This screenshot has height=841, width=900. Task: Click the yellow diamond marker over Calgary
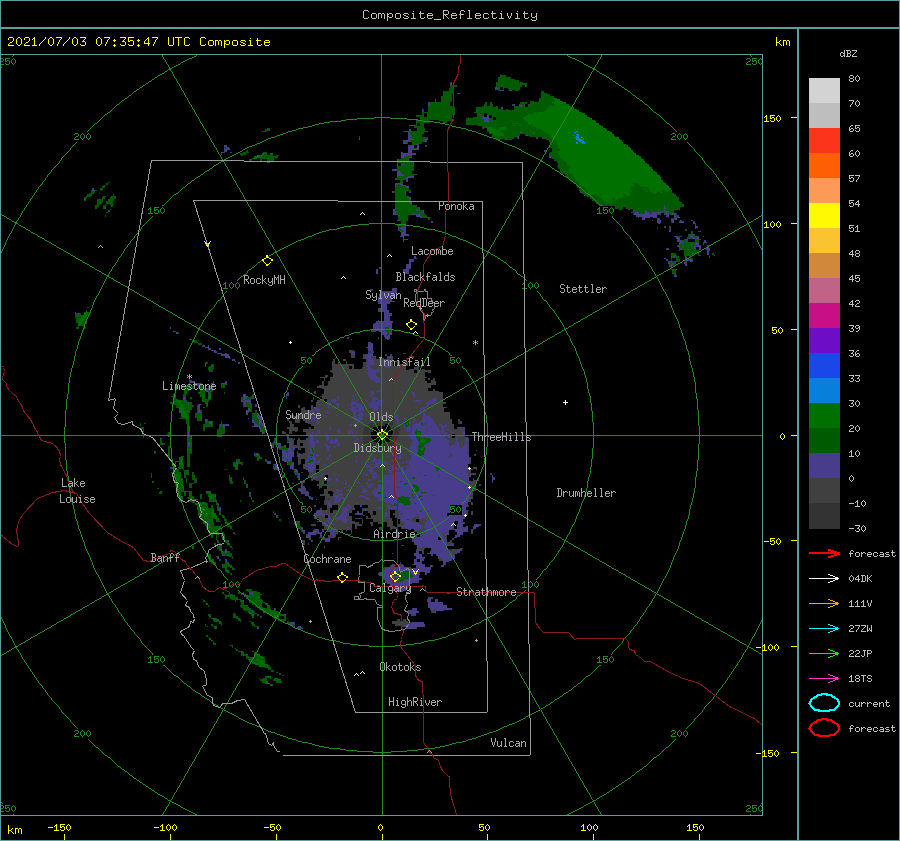(395, 576)
